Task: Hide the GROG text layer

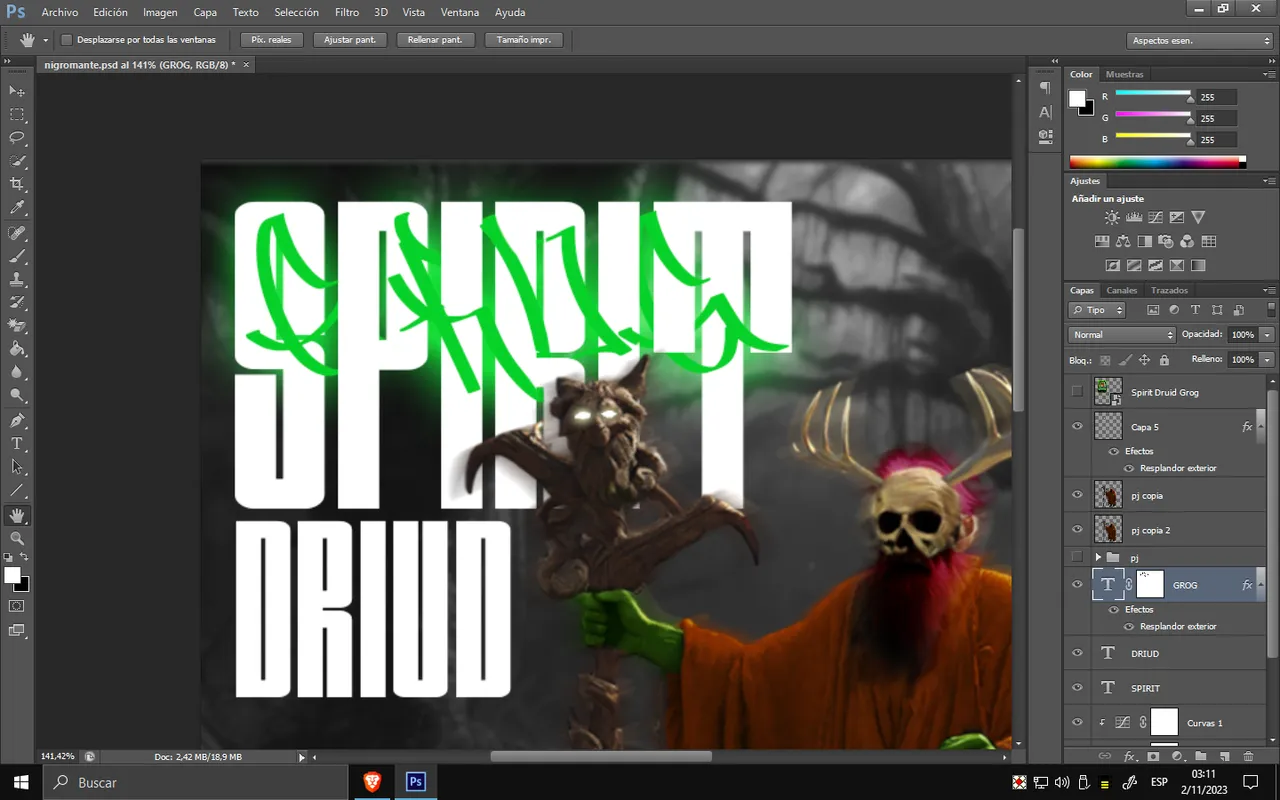Action: (x=1077, y=585)
